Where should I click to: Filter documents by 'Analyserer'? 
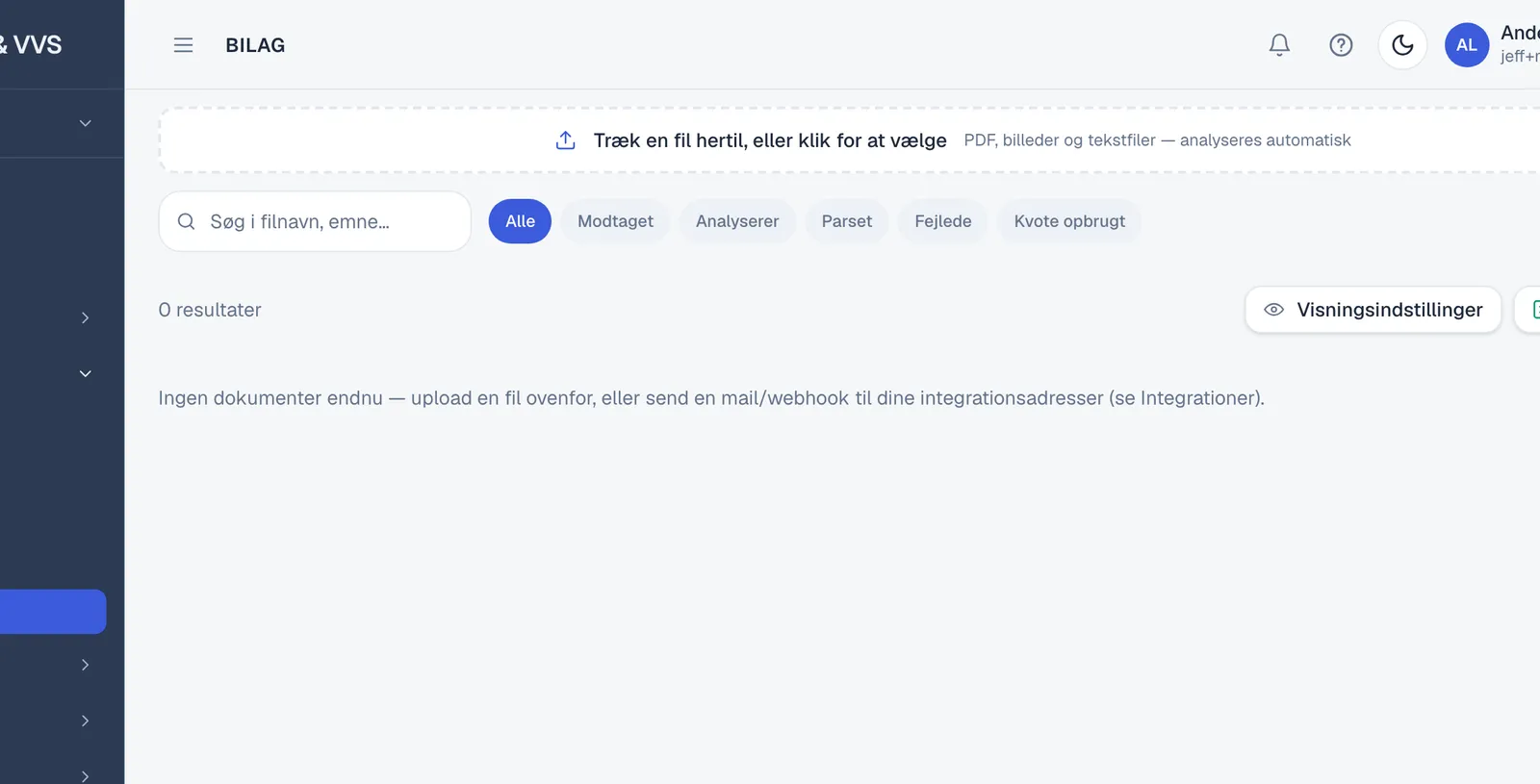pyautogui.click(x=737, y=221)
